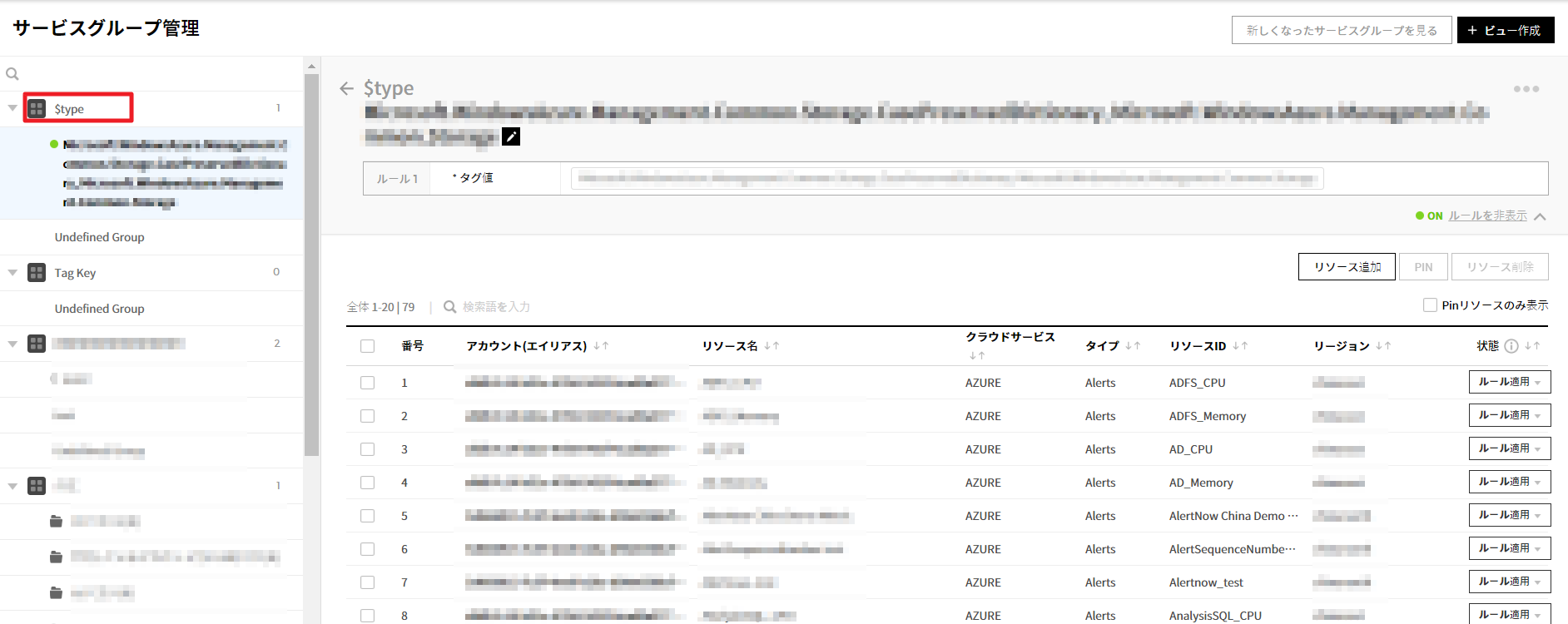Check the select-all checkbox in table header
This screenshot has height=624, width=1568.
point(367,346)
